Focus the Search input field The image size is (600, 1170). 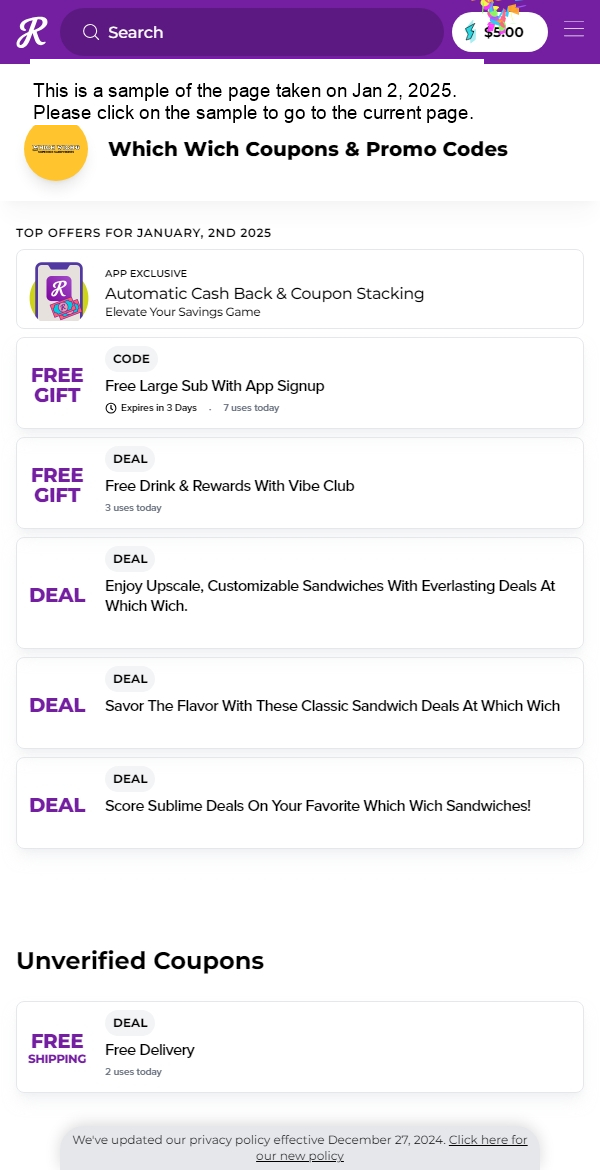pos(251,32)
